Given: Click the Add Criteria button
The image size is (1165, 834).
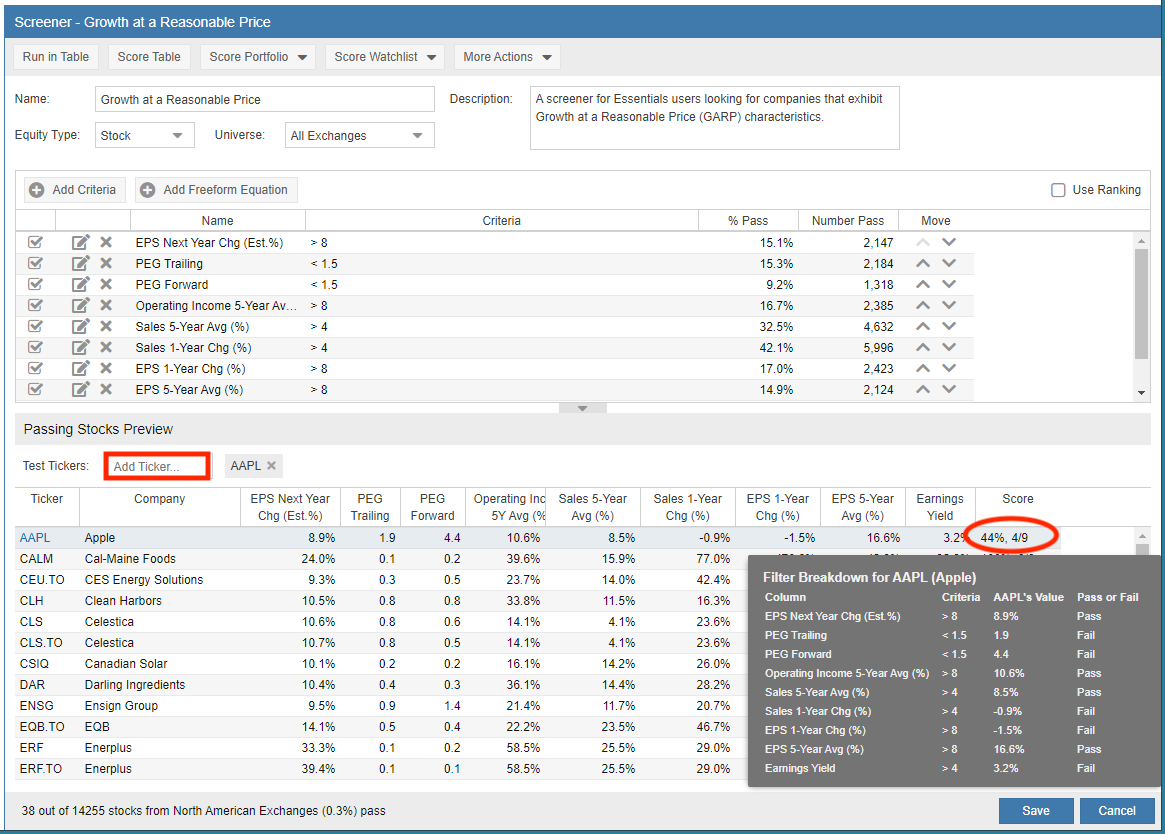Looking at the screenshot, I should (x=74, y=190).
